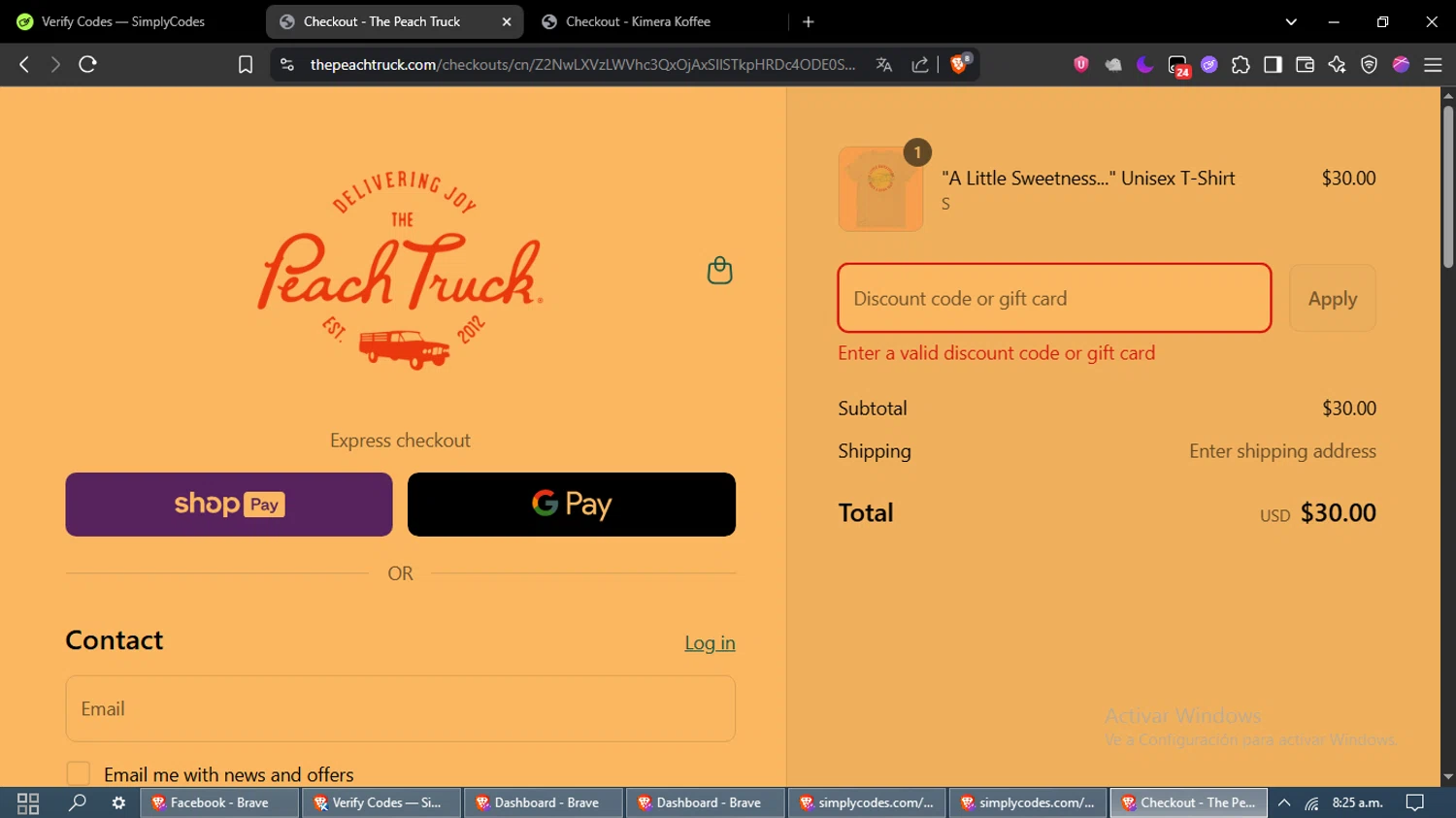Open site information icon in address bar
Viewport: 1456px width, 818px height.
[286, 64]
